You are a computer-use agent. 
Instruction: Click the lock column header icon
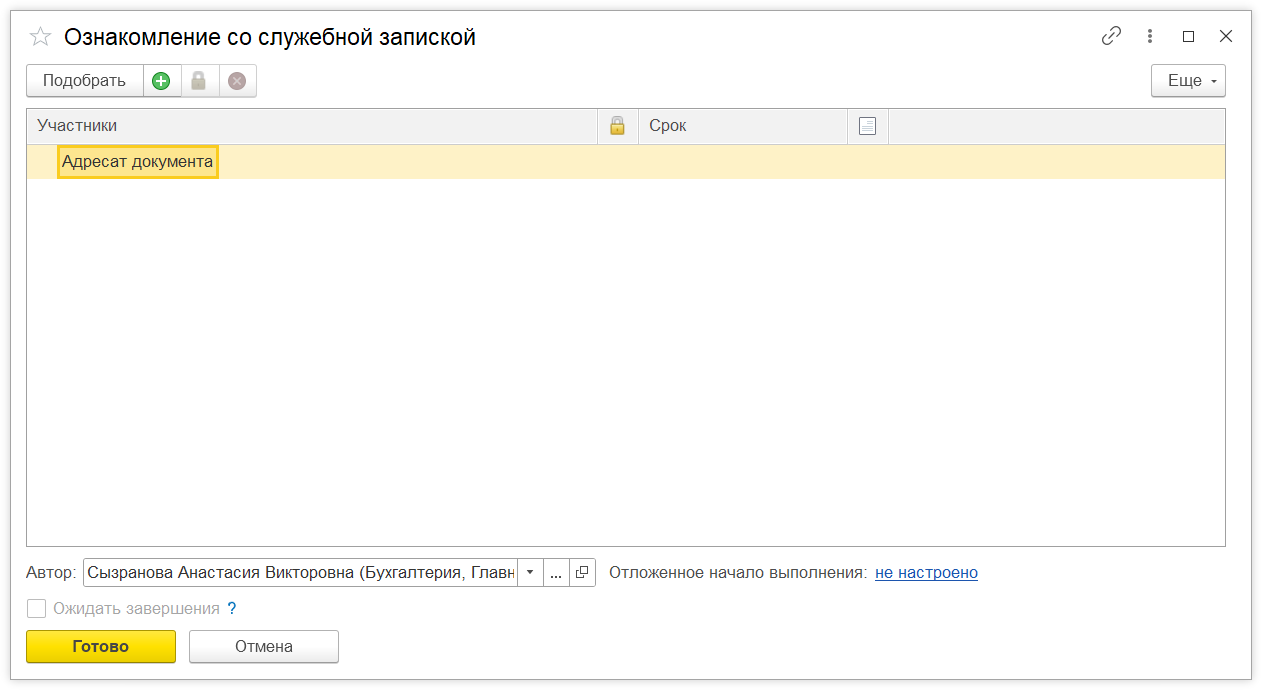coord(617,126)
